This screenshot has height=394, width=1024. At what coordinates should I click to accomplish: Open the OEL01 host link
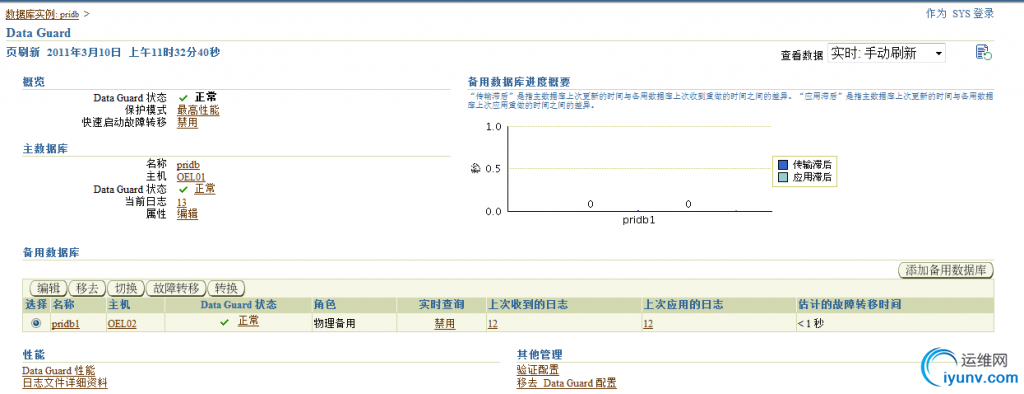click(x=191, y=176)
